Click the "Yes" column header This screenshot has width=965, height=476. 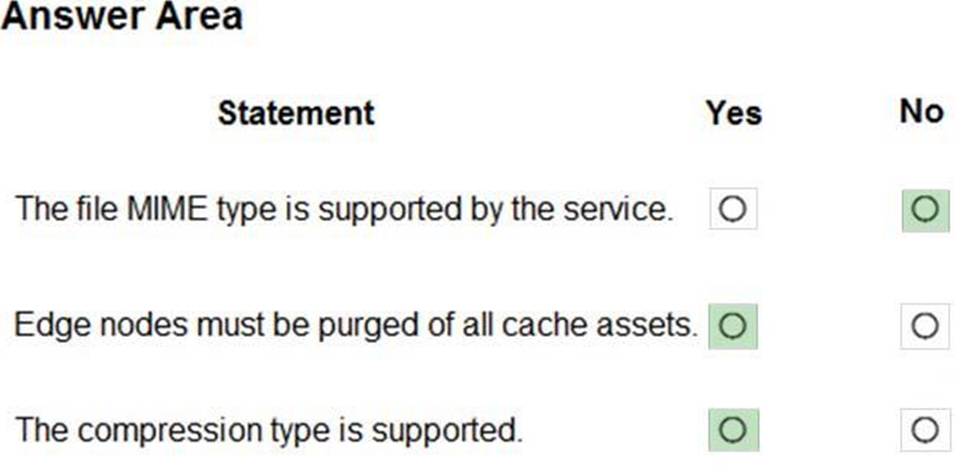tap(733, 112)
